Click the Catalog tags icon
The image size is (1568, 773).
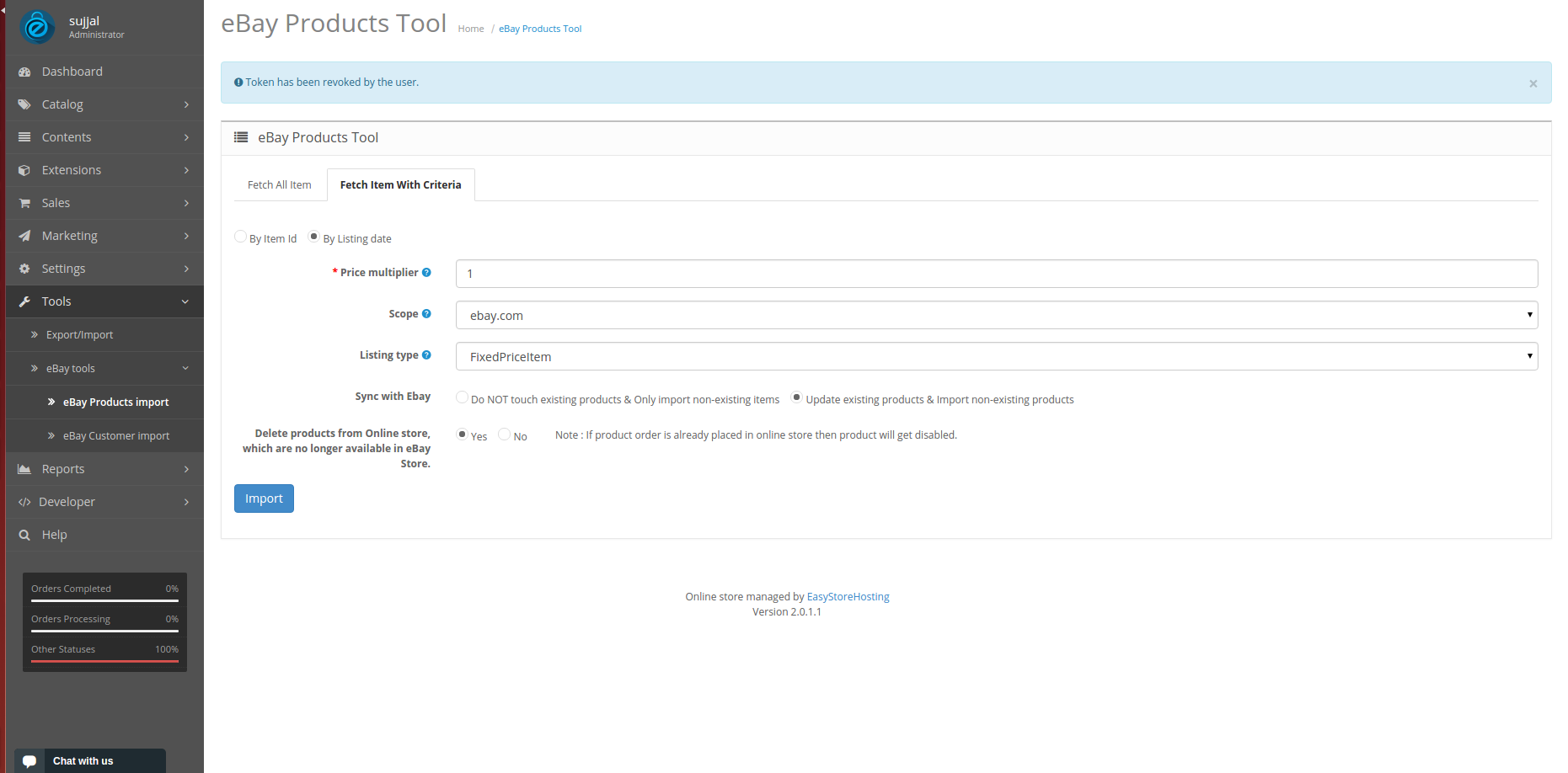[x=24, y=105]
